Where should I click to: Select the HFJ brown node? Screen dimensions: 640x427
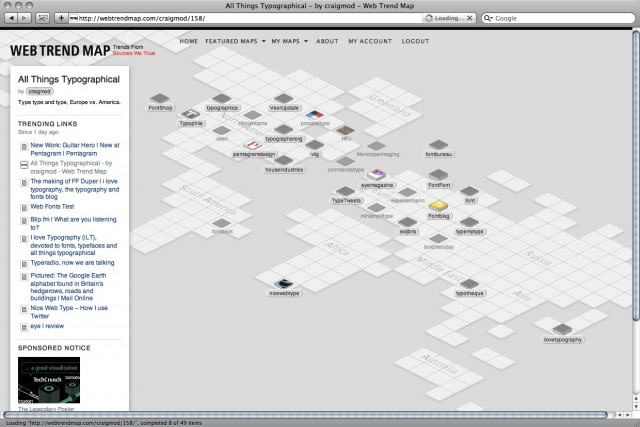pos(346,133)
